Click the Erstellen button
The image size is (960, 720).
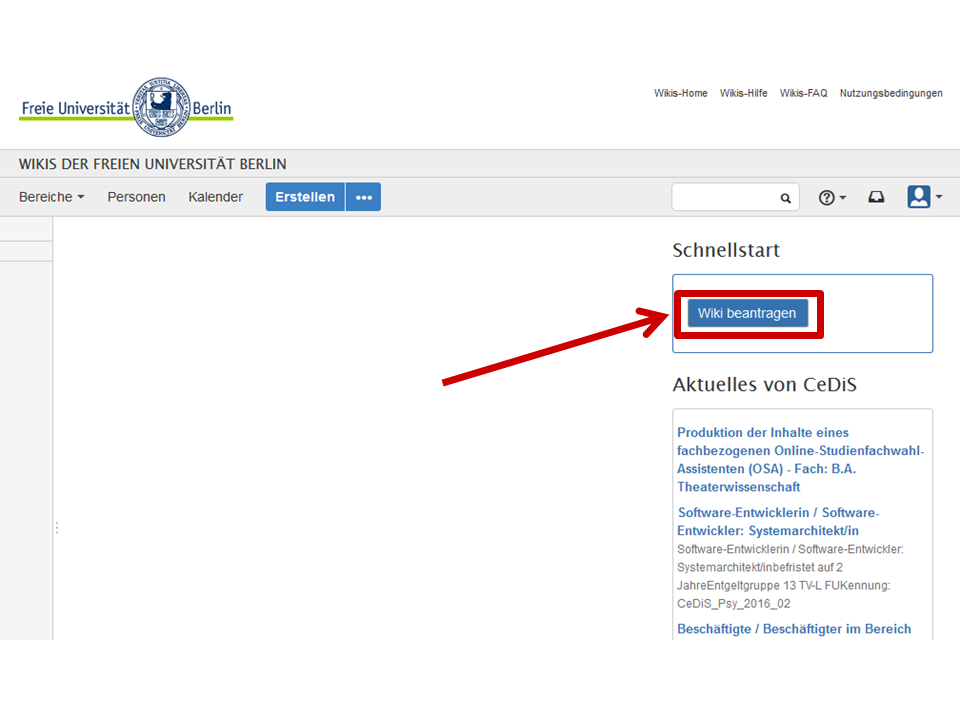tap(306, 197)
